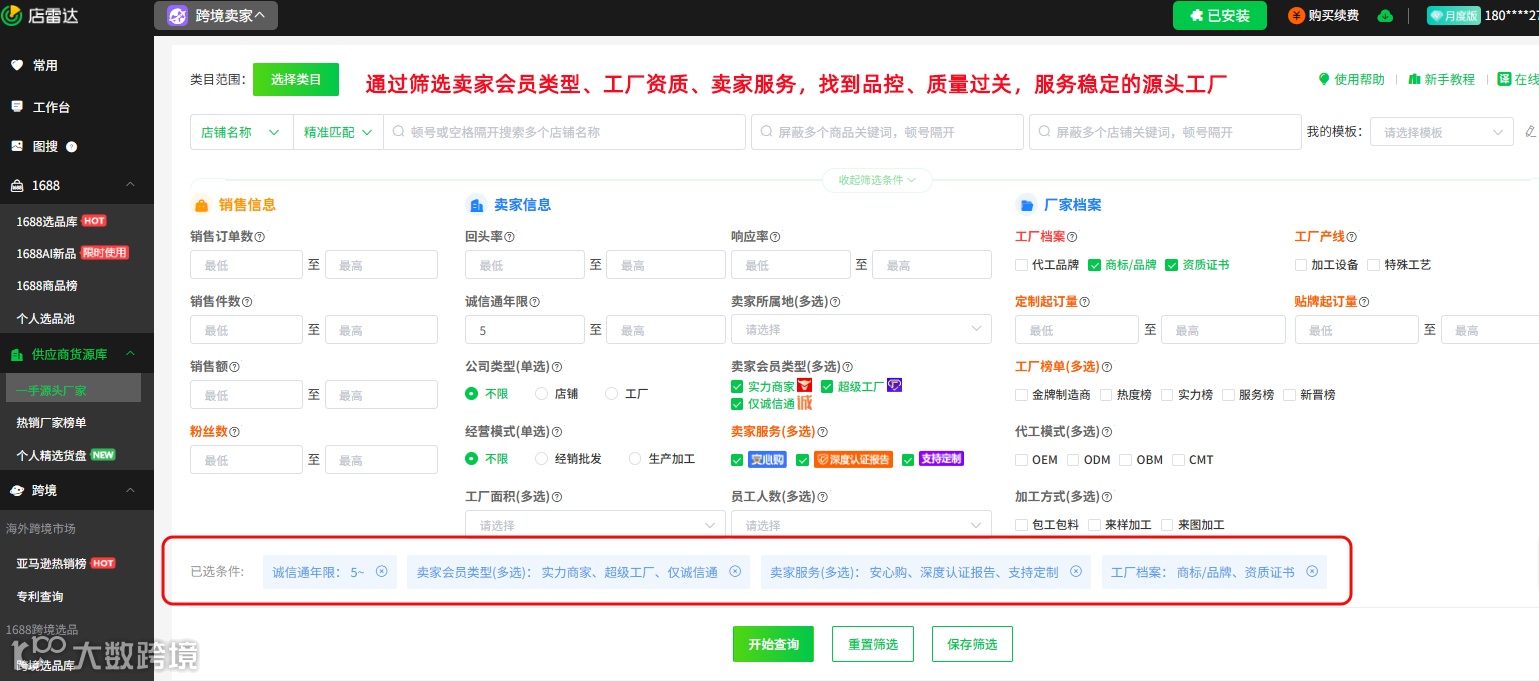Screen dimensions: 1539x681
Task: Collapse the 1688 sidebar section
Action: coord(130,185)
